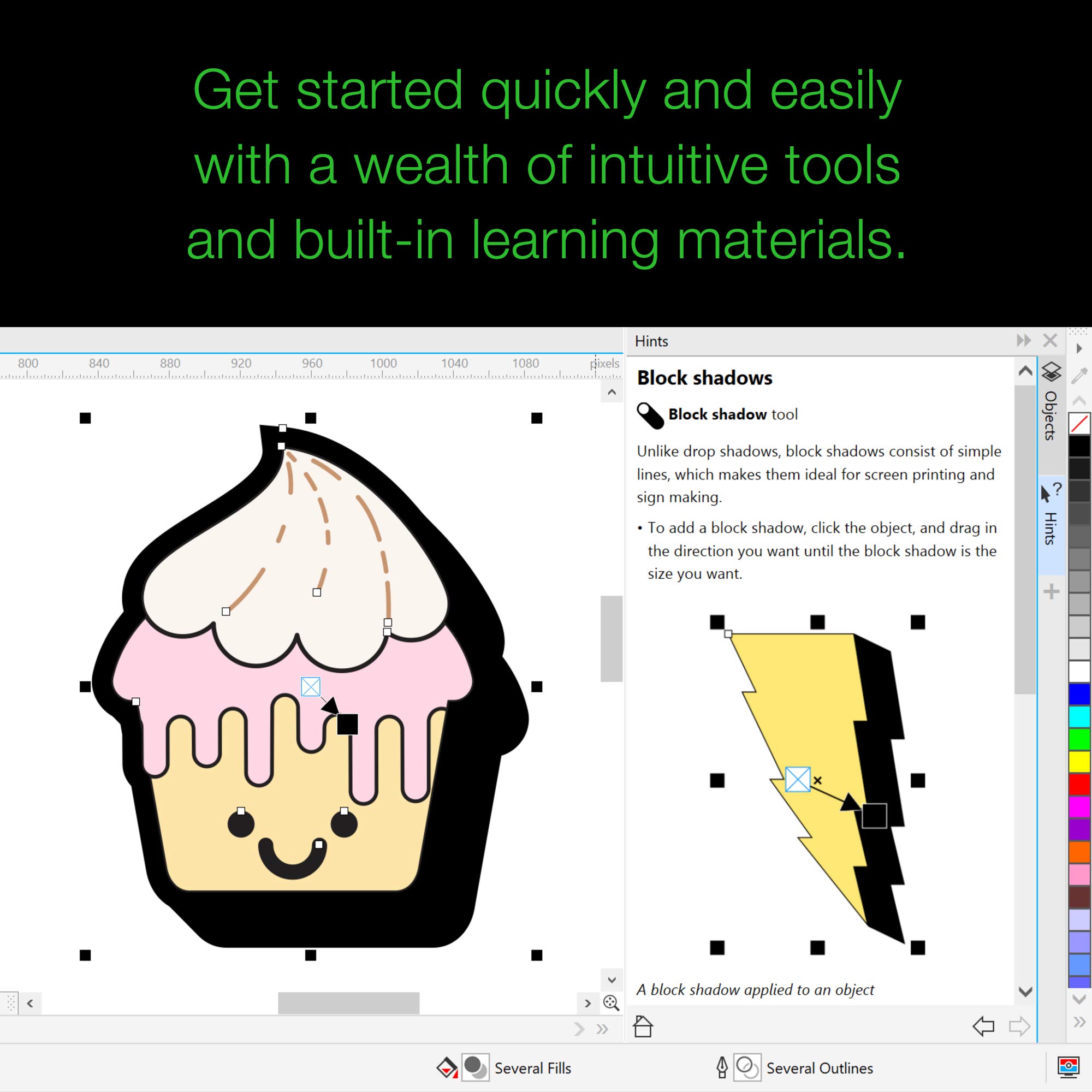Click the Several Outlines swatch indicator
Viewport: 1092px width, 1092px height.
click(x=747, y=1067)
